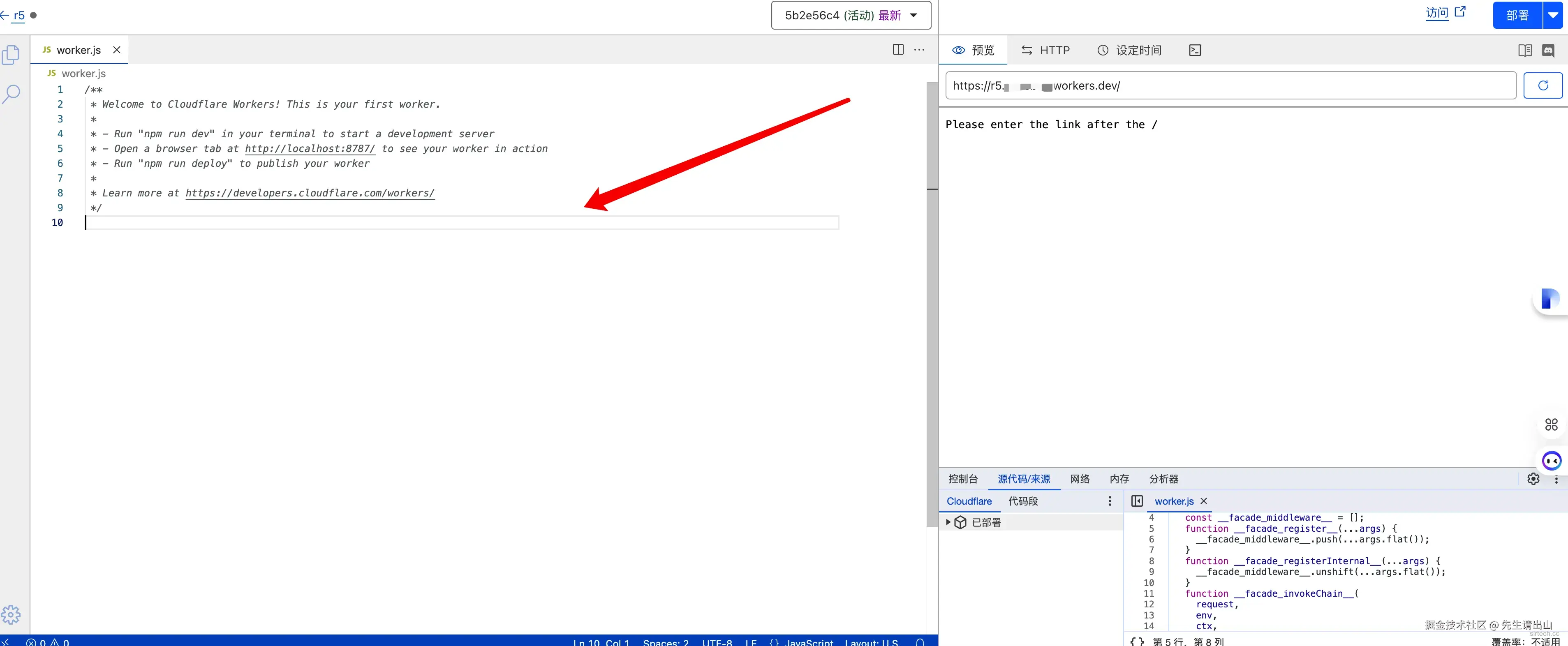Click line number 8 in devtools source

point(1151,561)
